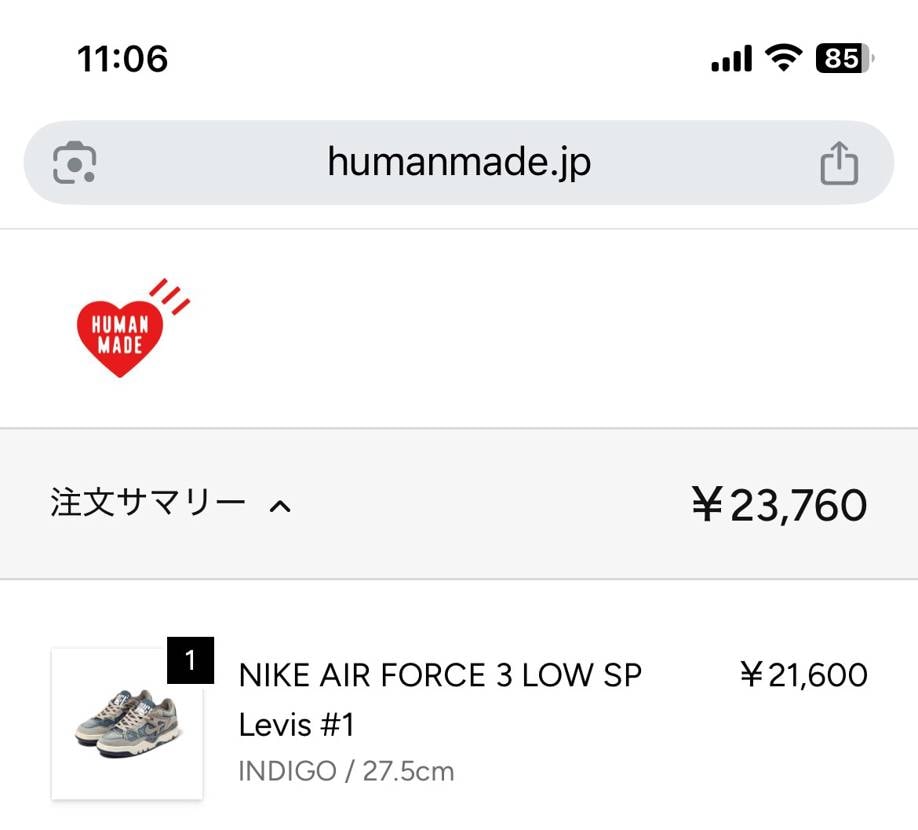918x830 pixels.
Task: Tap the Wi-Fi status icon
Action: pyautogui.click(x=785, y=59)
